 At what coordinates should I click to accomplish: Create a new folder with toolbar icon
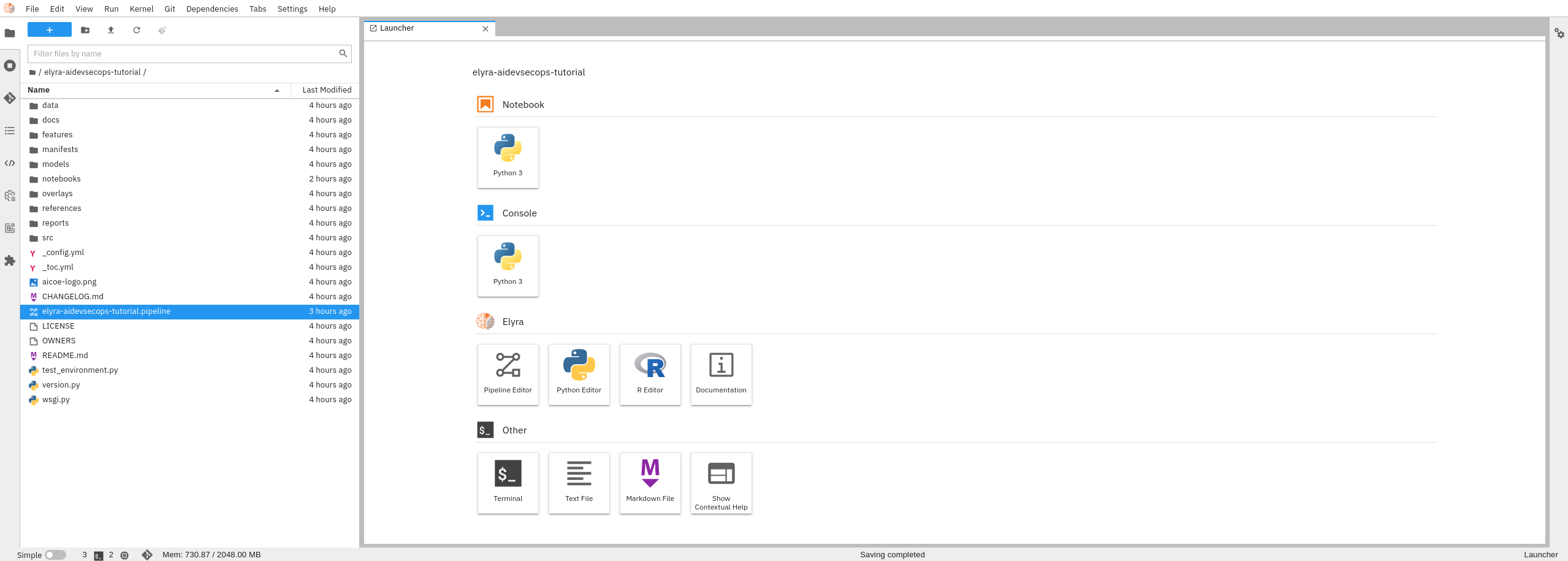[85, 30]
